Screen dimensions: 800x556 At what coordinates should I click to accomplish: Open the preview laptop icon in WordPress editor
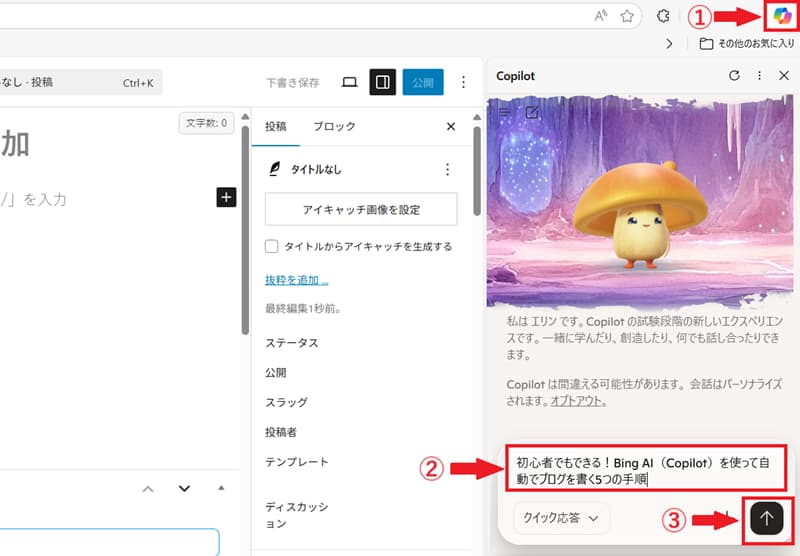tap(349, 82)
